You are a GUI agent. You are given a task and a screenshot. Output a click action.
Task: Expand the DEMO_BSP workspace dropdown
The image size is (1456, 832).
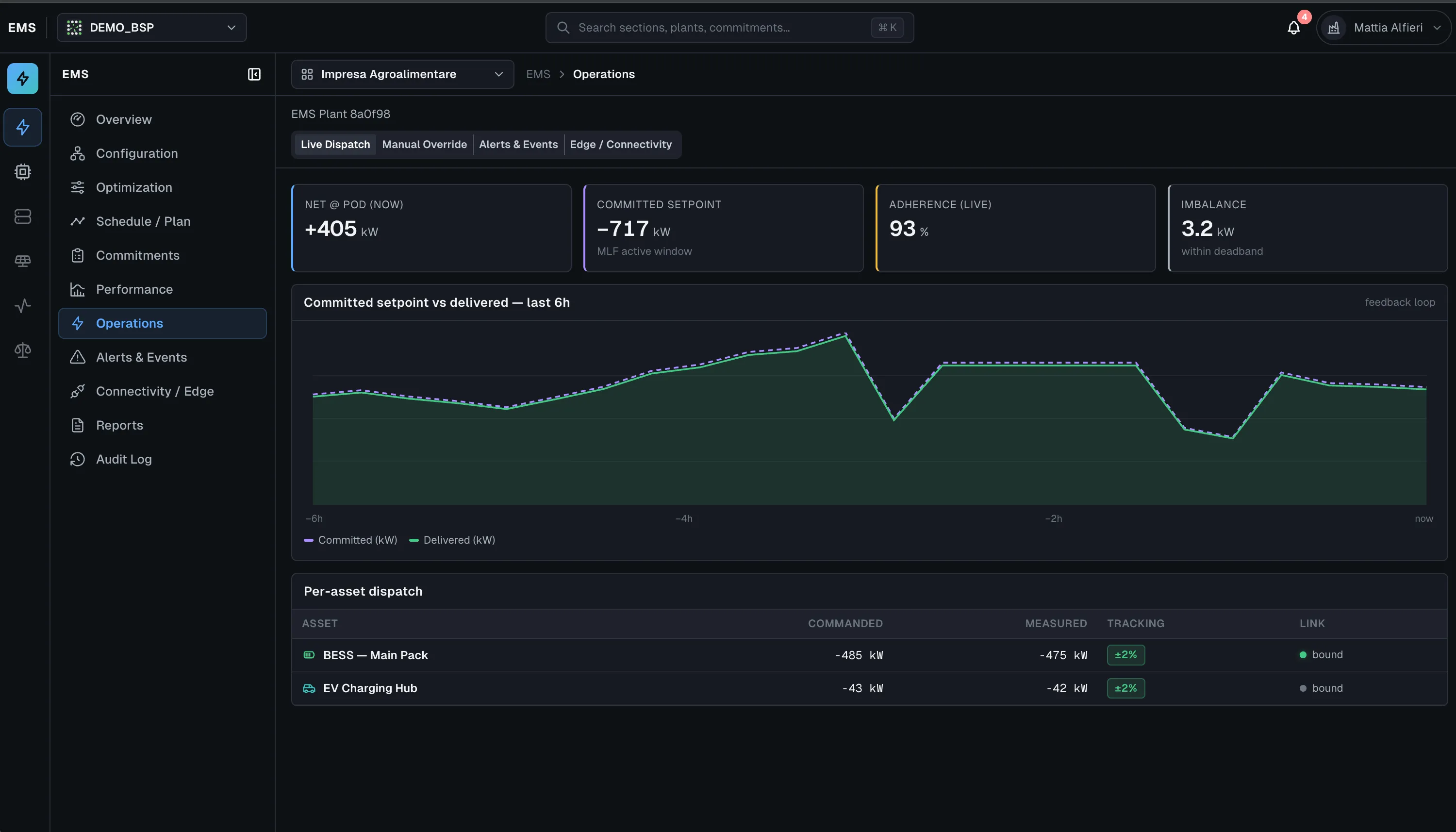click(x=152, y=28)
